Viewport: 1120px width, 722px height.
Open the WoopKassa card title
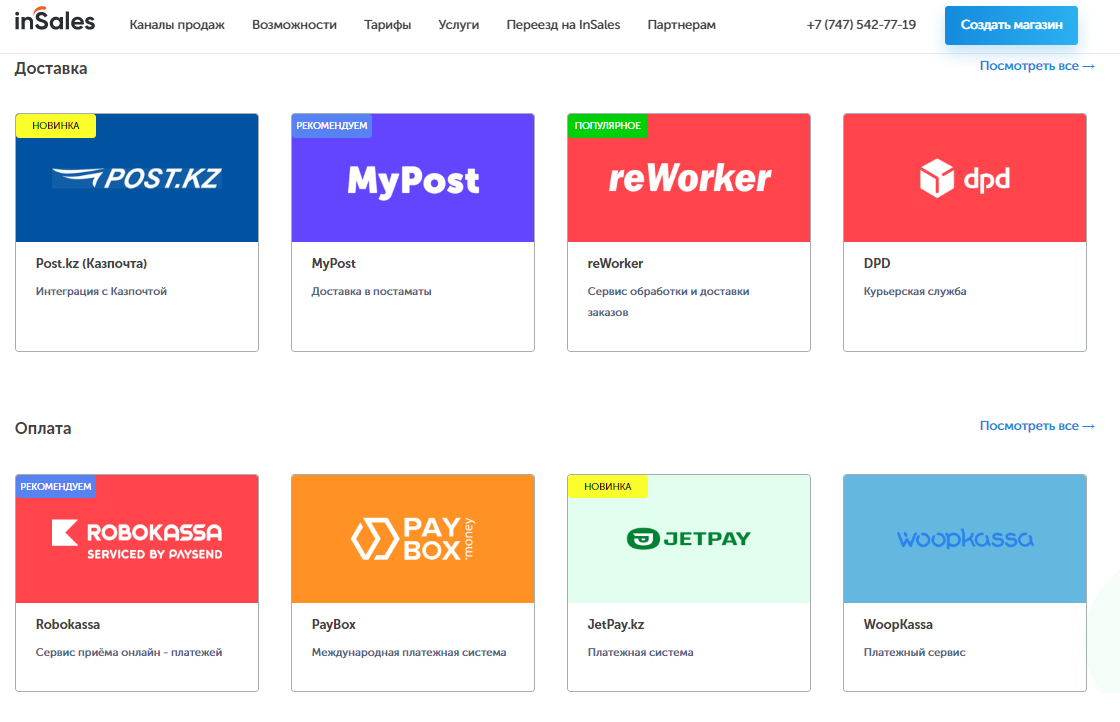(898, 624)
